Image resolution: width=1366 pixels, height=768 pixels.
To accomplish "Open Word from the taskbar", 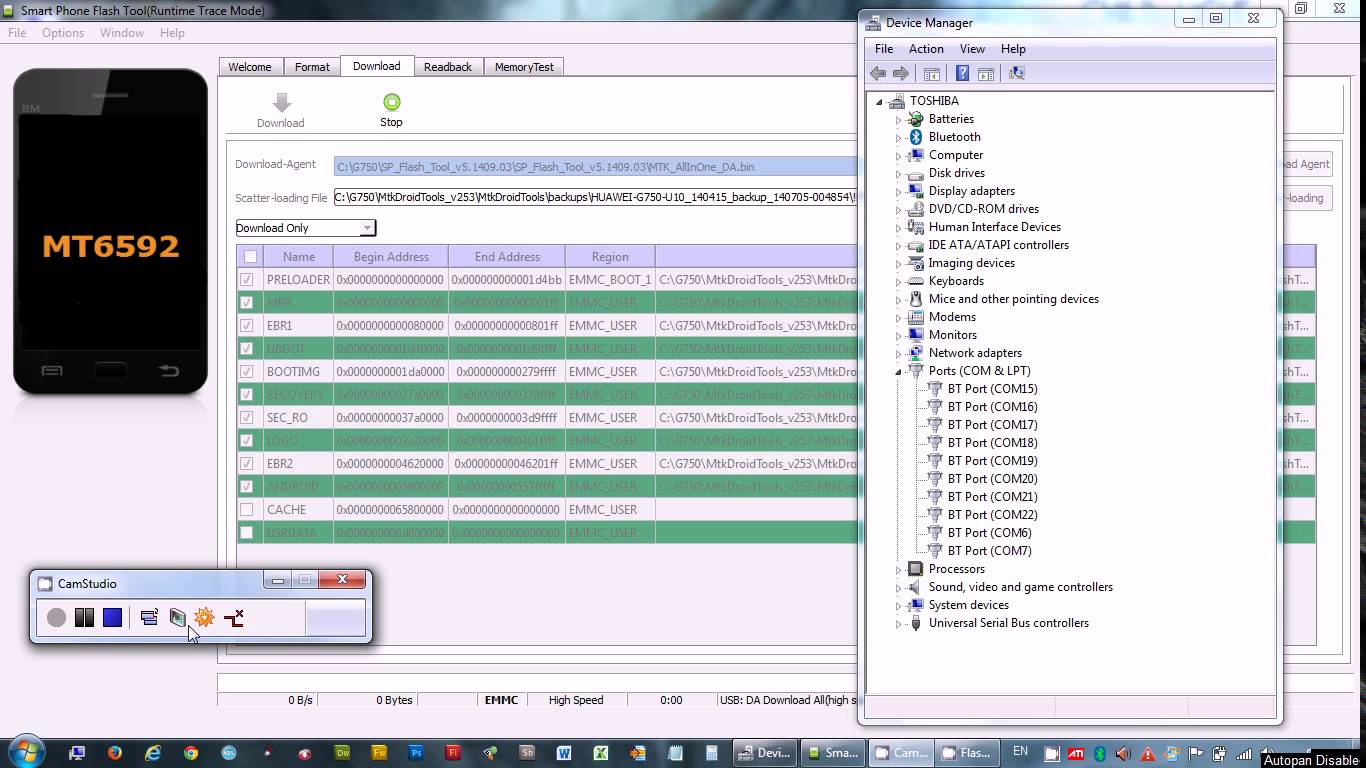I will tap(564, 752).
